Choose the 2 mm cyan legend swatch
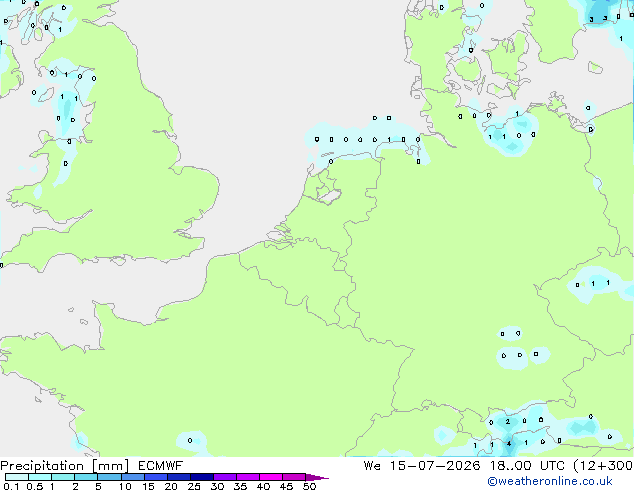634x490 pixels. [x=86, y=477]
